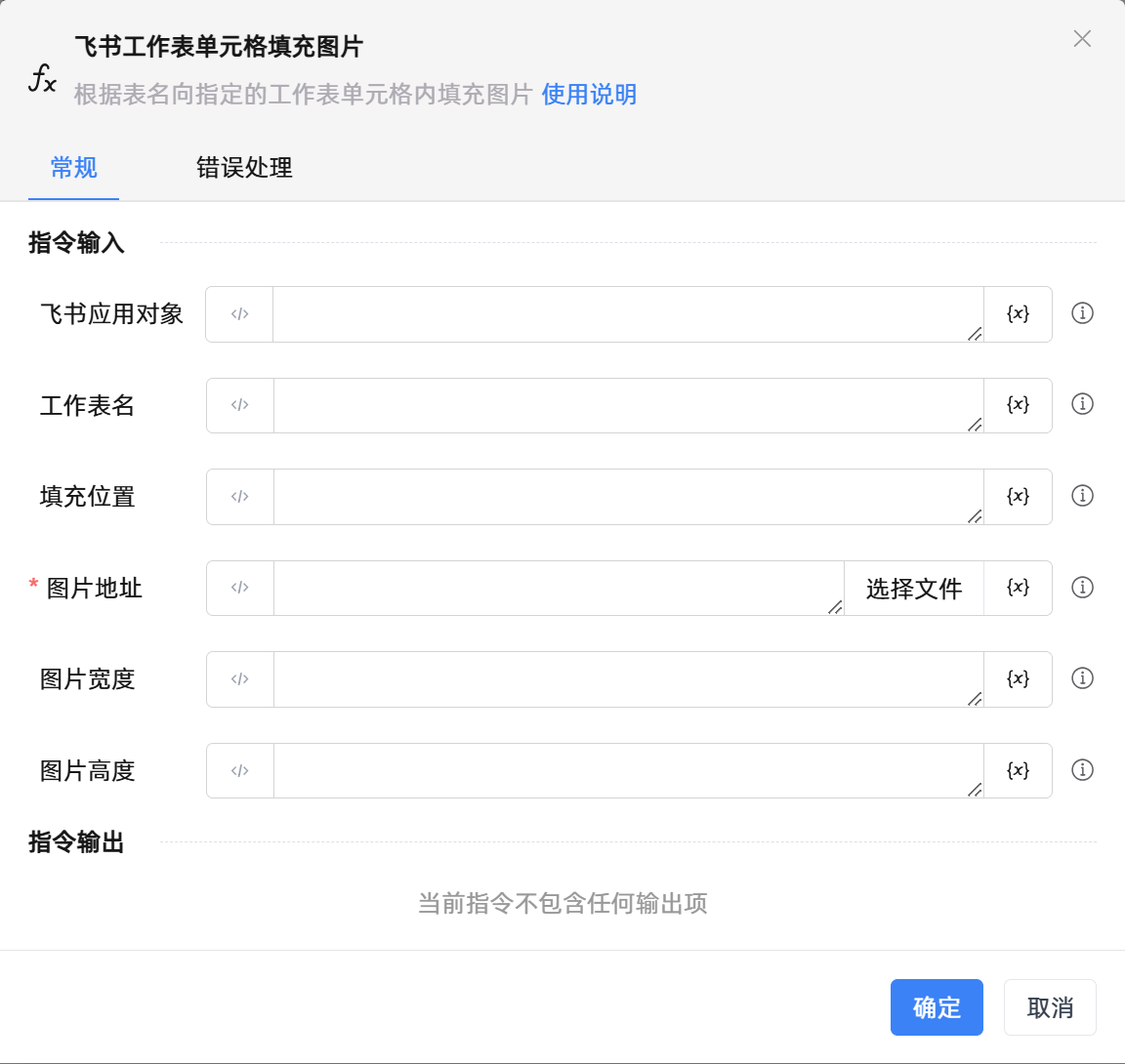Focus the 图片高度 input field
The height and width of the screenshot is (1064, 1125).
point(628,771)
